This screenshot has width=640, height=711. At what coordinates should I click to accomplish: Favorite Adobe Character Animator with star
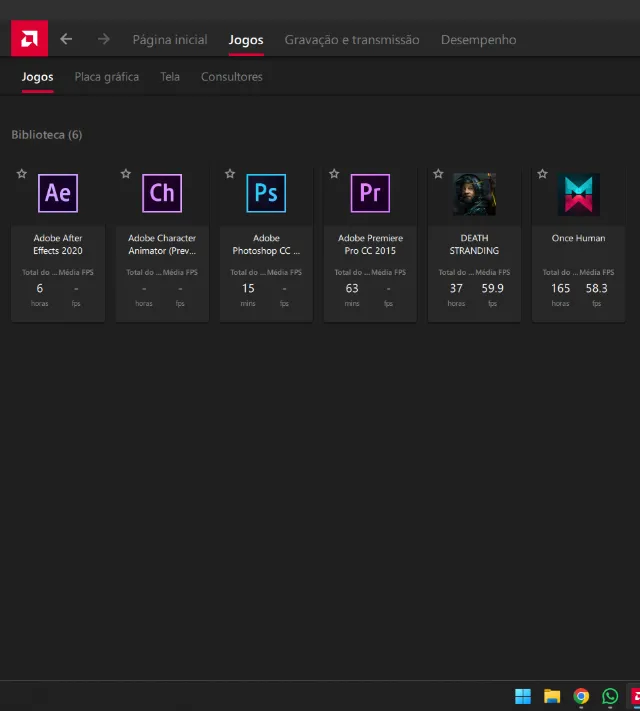(x=126, y=174)
